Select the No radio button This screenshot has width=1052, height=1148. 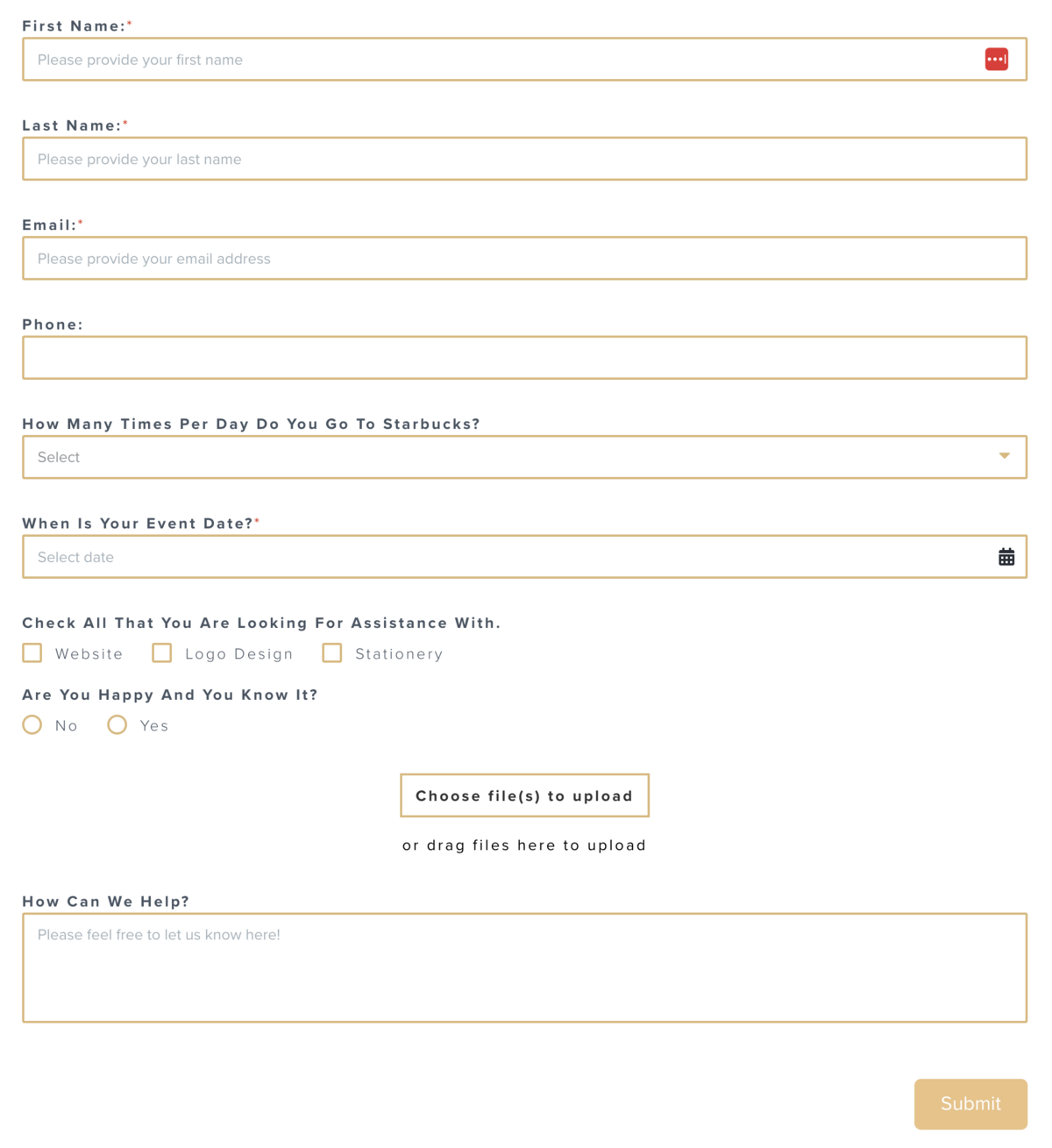click(32, 724)
